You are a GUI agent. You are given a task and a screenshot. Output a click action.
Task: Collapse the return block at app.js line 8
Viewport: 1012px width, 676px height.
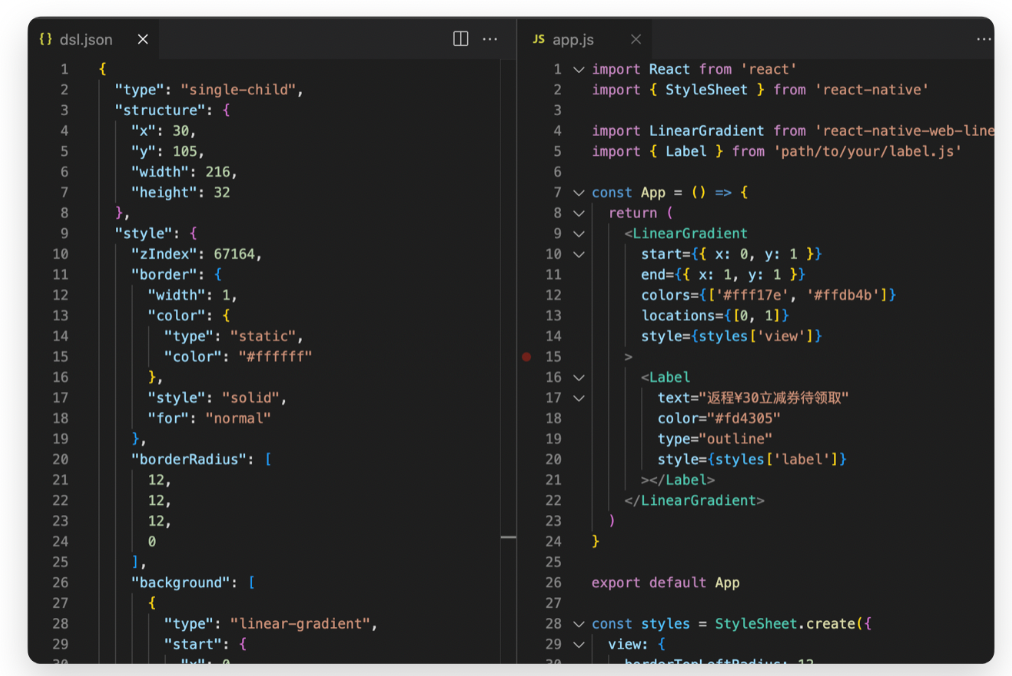[x=579, y=213]
